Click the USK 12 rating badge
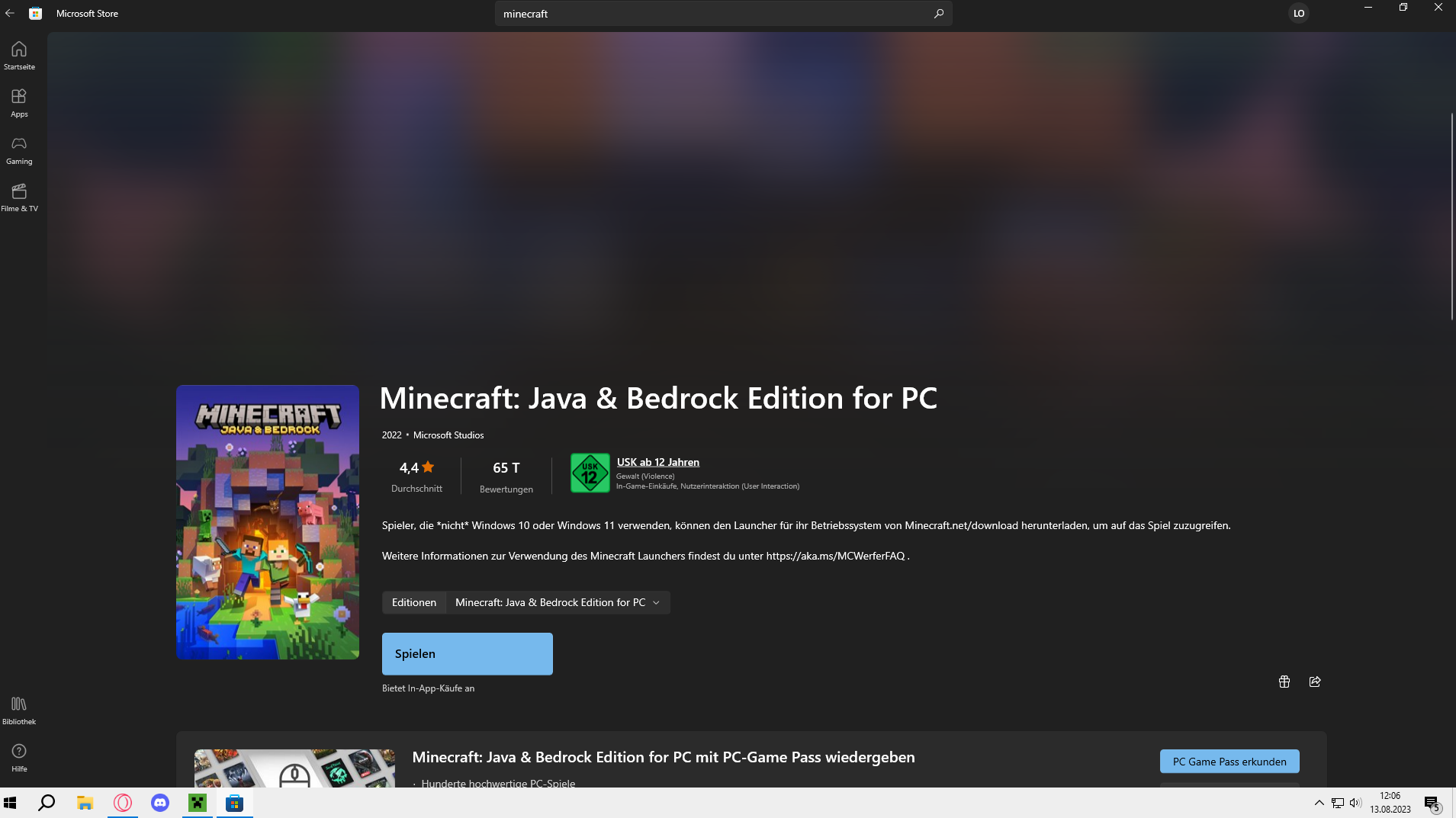 pyautogui.click(x=590, y=473)
